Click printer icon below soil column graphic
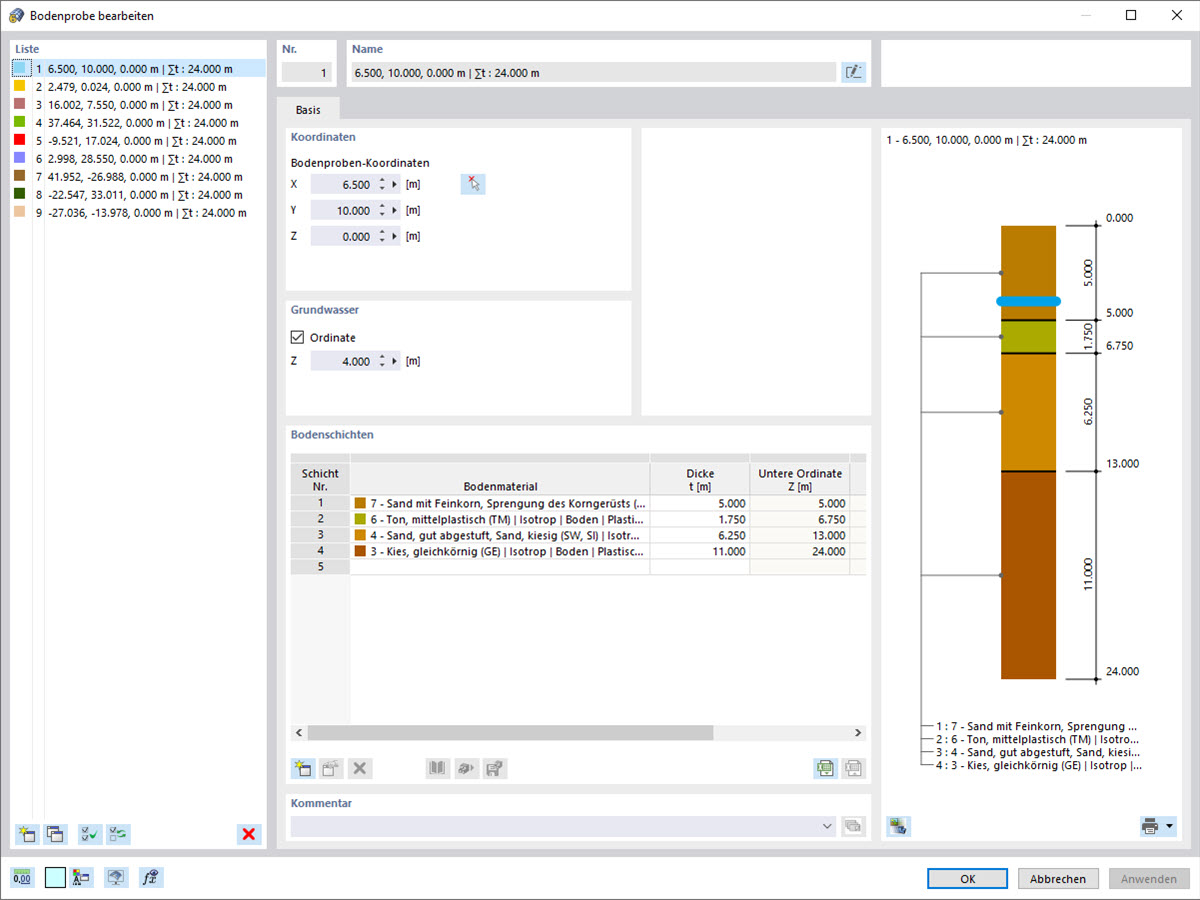The height and width of the screenshot is (900, 1200). tap(1150, 826)
